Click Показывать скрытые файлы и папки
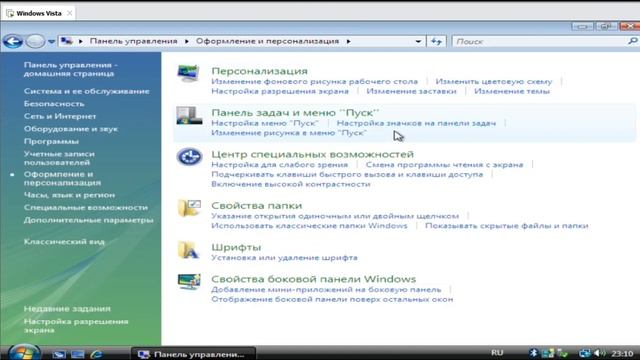640x360 pixels. click(x=507, y=226)
